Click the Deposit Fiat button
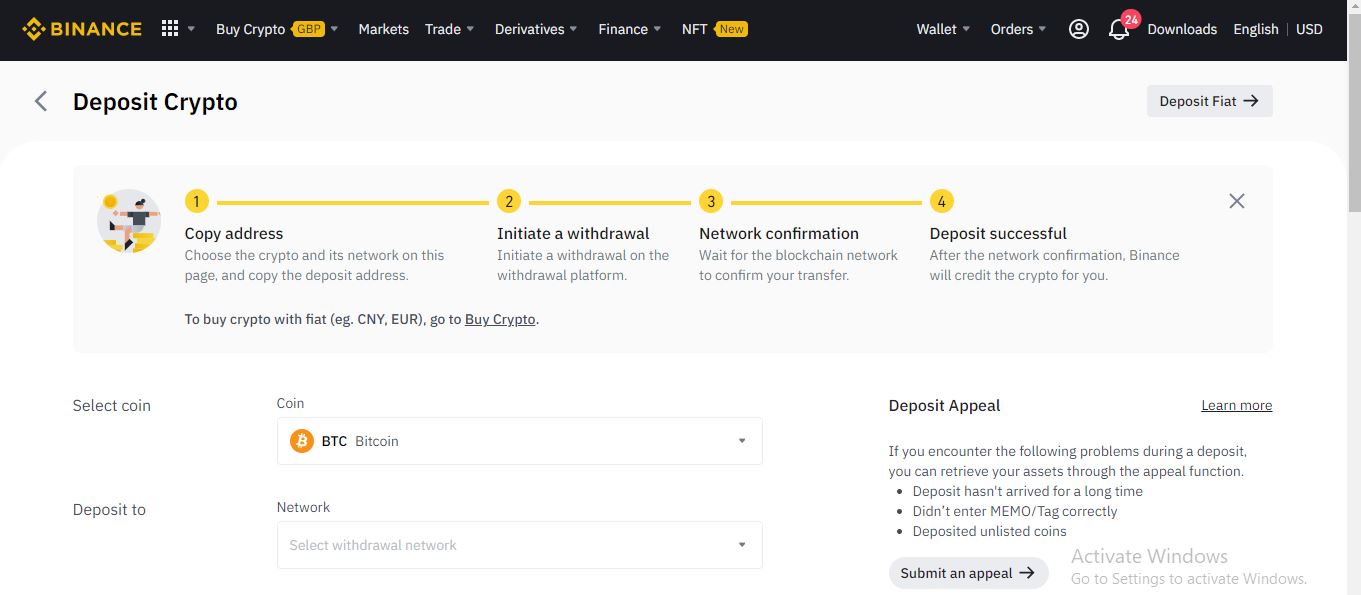The image size is (1361, 595). 1209,101
